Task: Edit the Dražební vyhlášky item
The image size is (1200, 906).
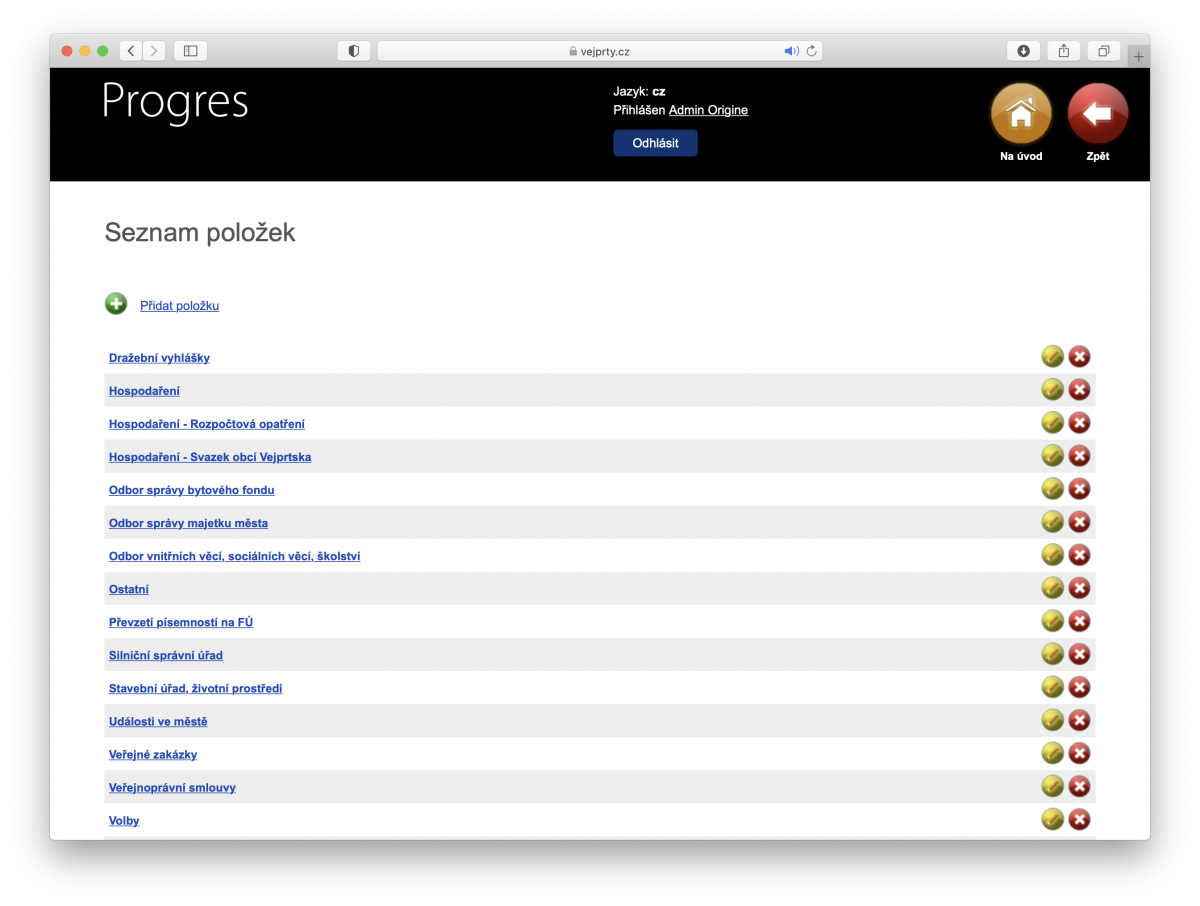Action: [x=1052, y=357]
